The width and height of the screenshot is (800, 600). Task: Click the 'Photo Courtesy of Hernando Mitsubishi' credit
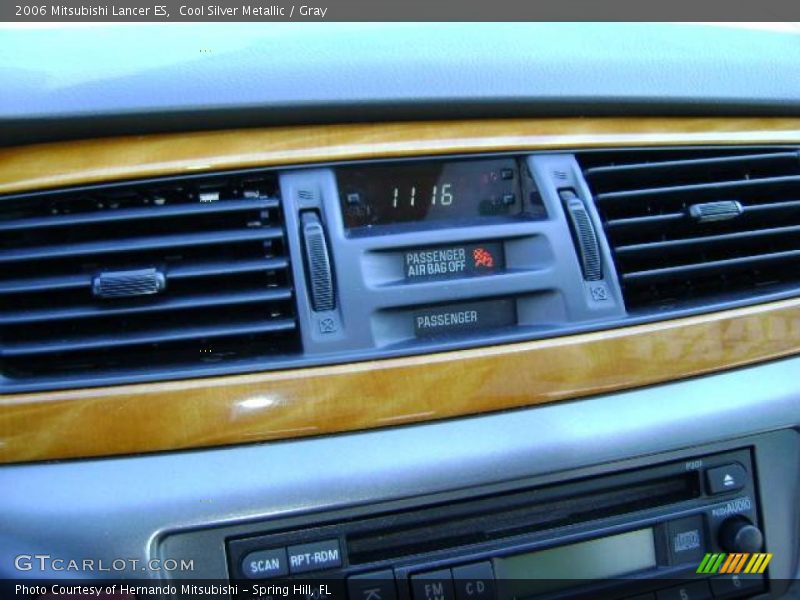[x=127, y=589]
